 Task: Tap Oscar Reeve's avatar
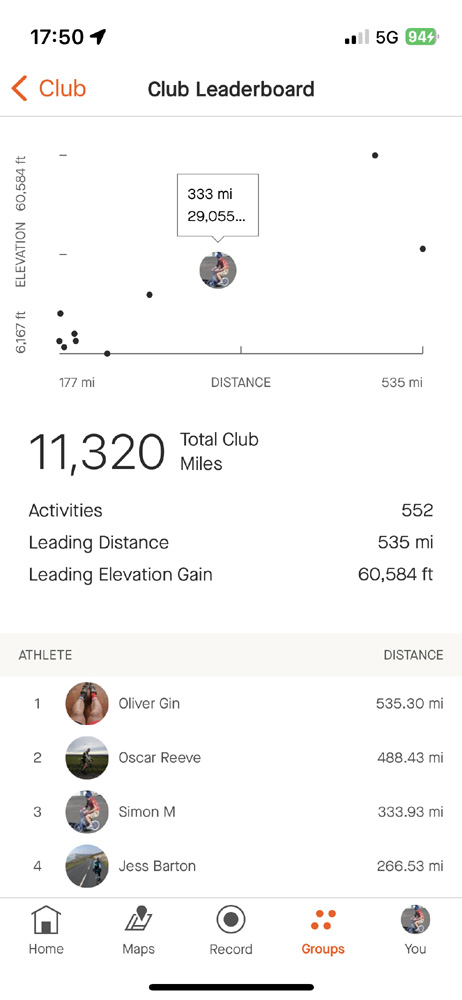(87, 758)
